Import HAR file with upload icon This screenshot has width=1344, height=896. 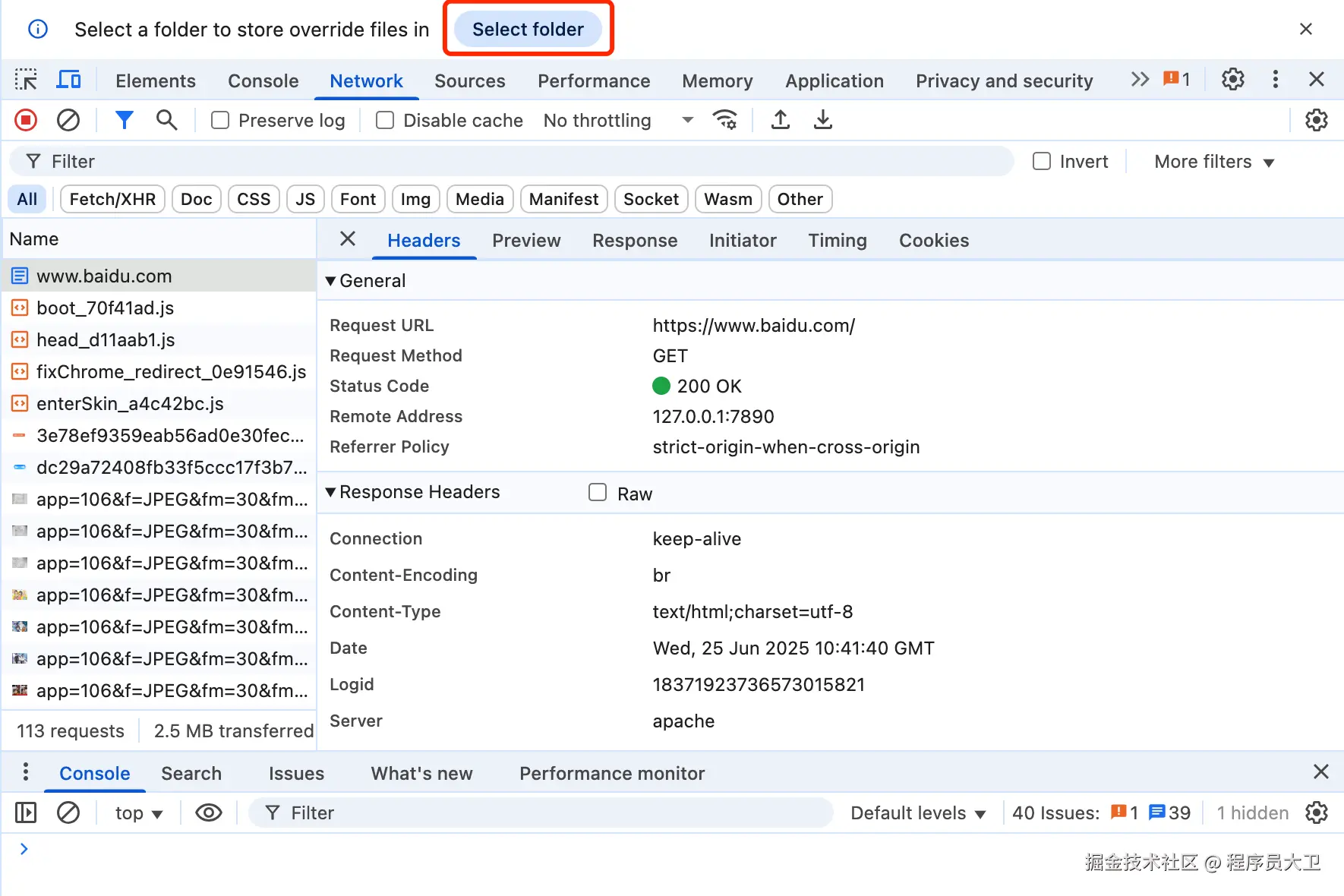click(780, 120)
